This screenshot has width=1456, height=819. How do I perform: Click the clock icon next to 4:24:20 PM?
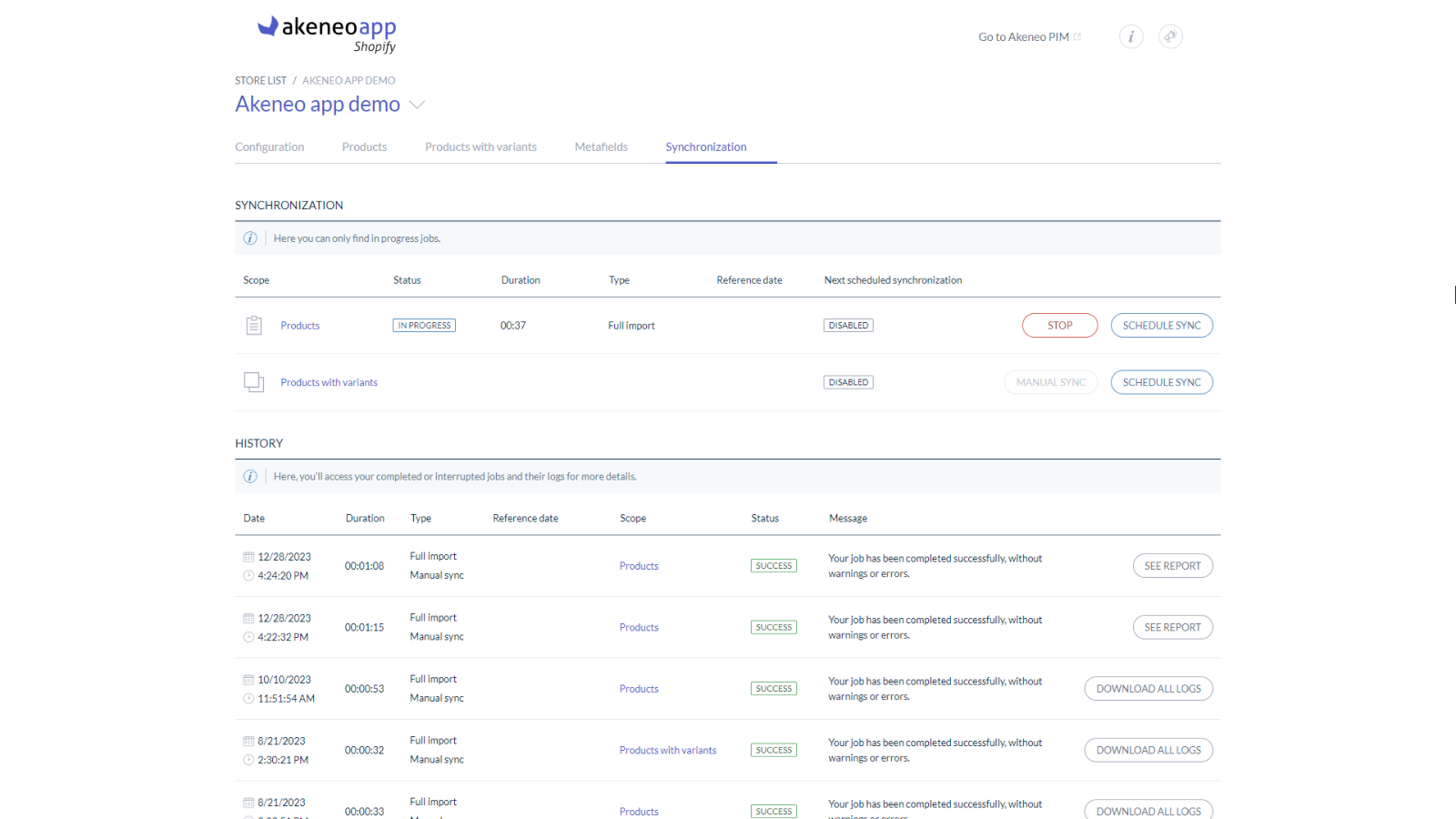(248, 576)
